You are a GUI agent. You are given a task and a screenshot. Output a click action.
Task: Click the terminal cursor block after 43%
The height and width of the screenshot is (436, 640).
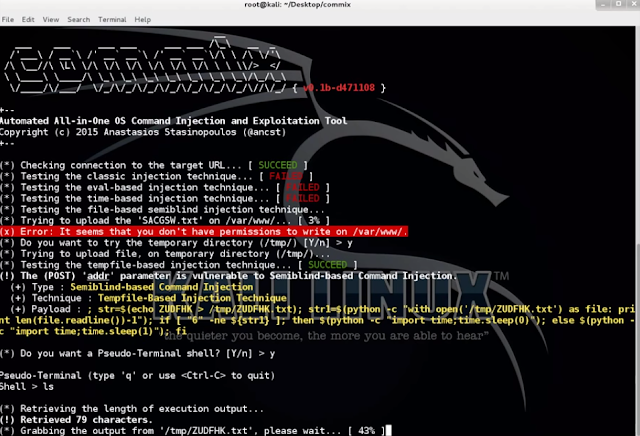coord(389,431)
